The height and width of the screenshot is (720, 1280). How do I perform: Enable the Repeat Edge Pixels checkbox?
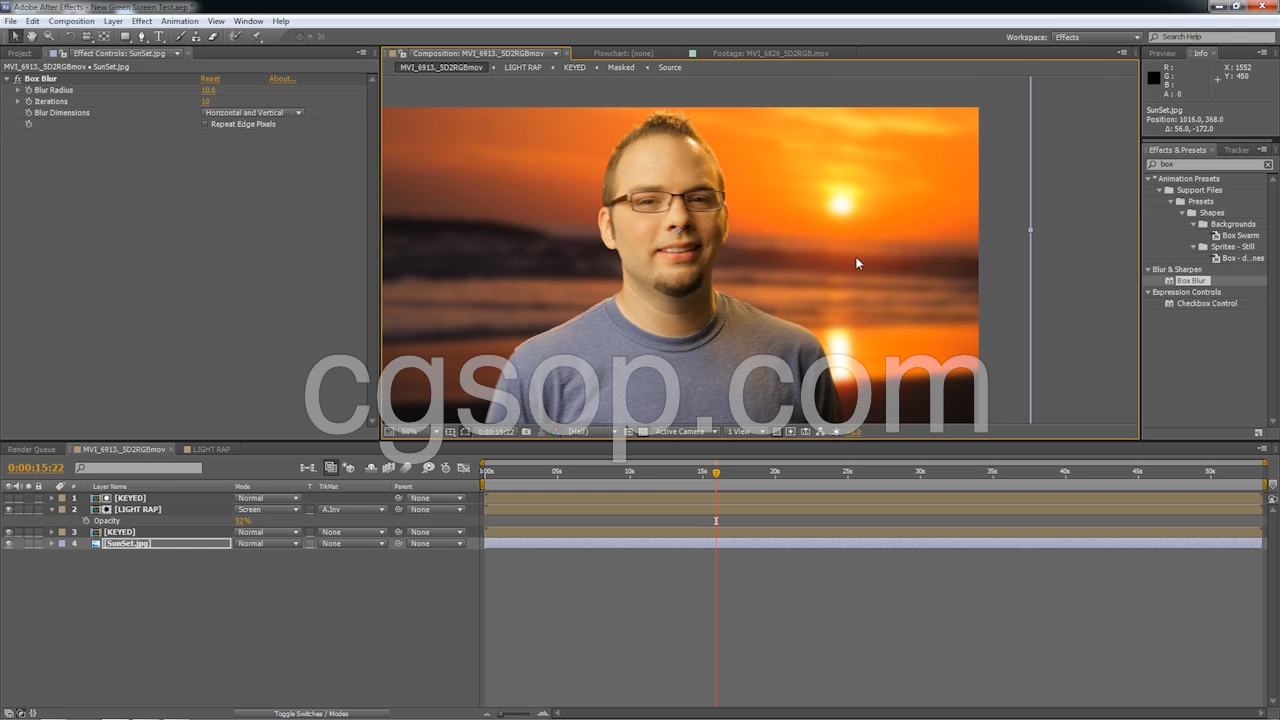point(206,124)
